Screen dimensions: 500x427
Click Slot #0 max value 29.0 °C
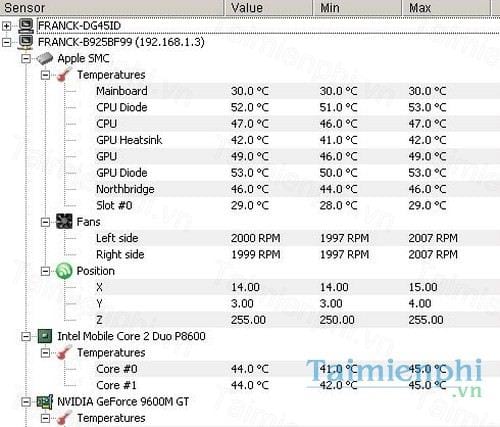[427, 205]
